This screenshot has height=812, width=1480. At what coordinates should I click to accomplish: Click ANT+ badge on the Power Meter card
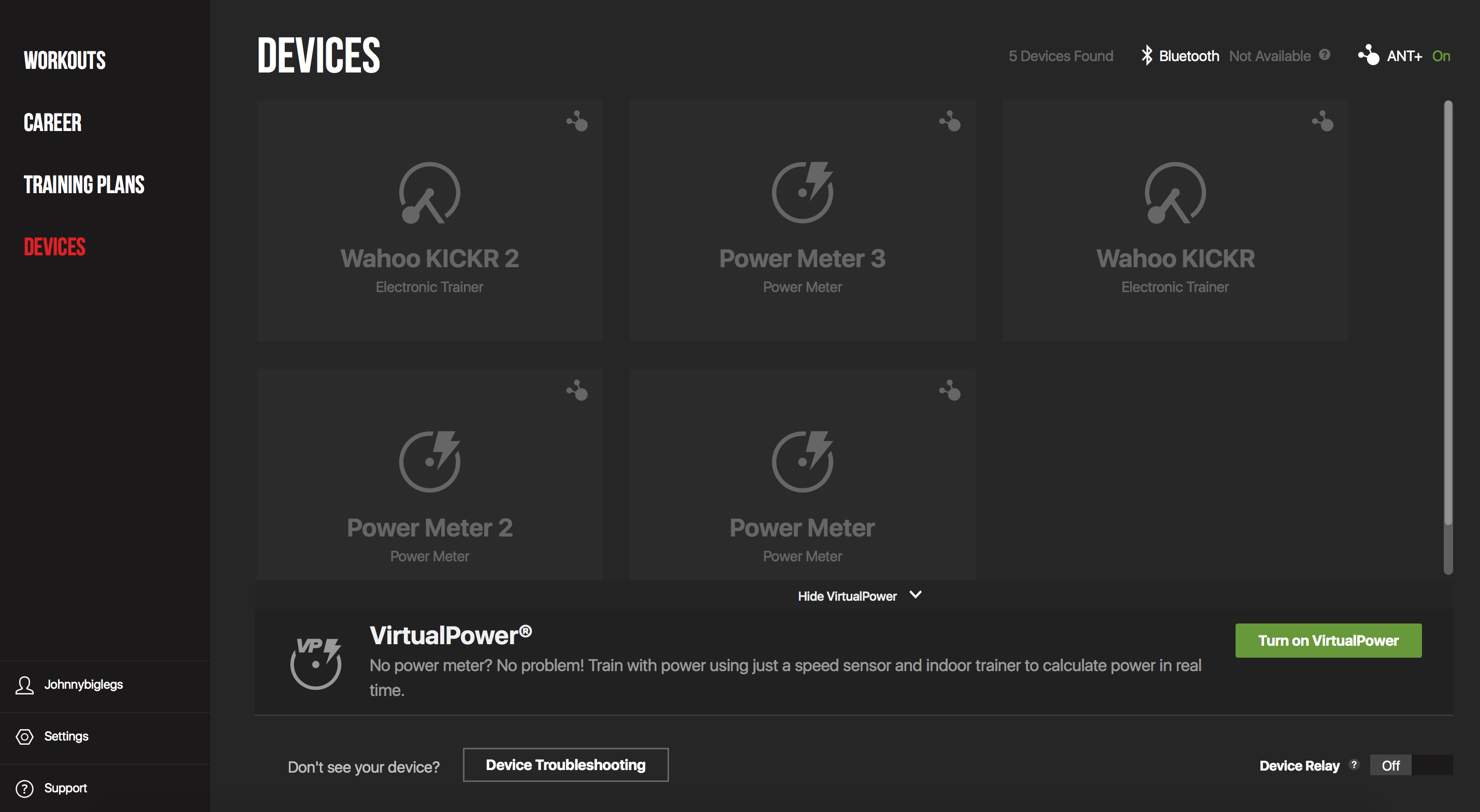tap(950, 391)
